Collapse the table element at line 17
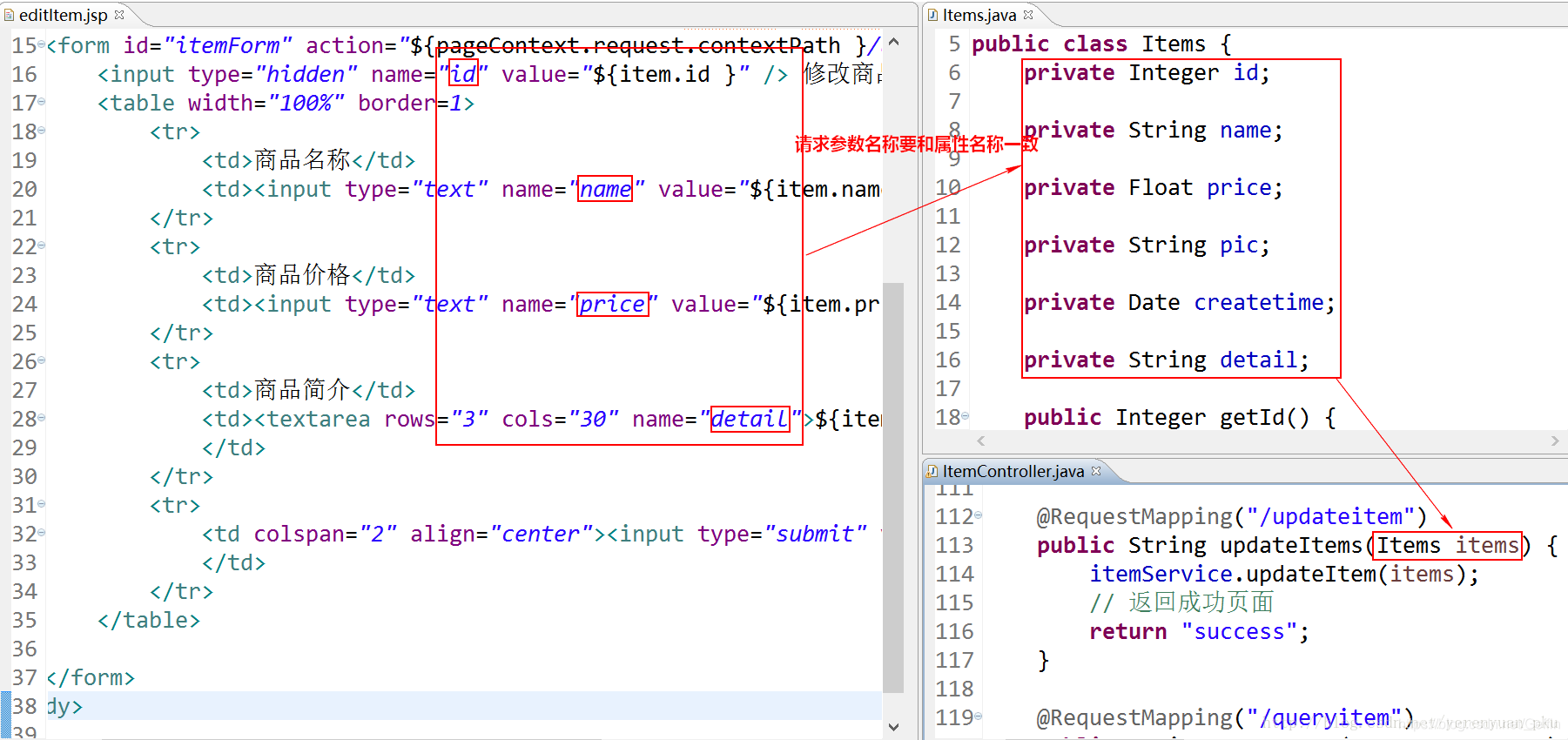 coord(41,102)
